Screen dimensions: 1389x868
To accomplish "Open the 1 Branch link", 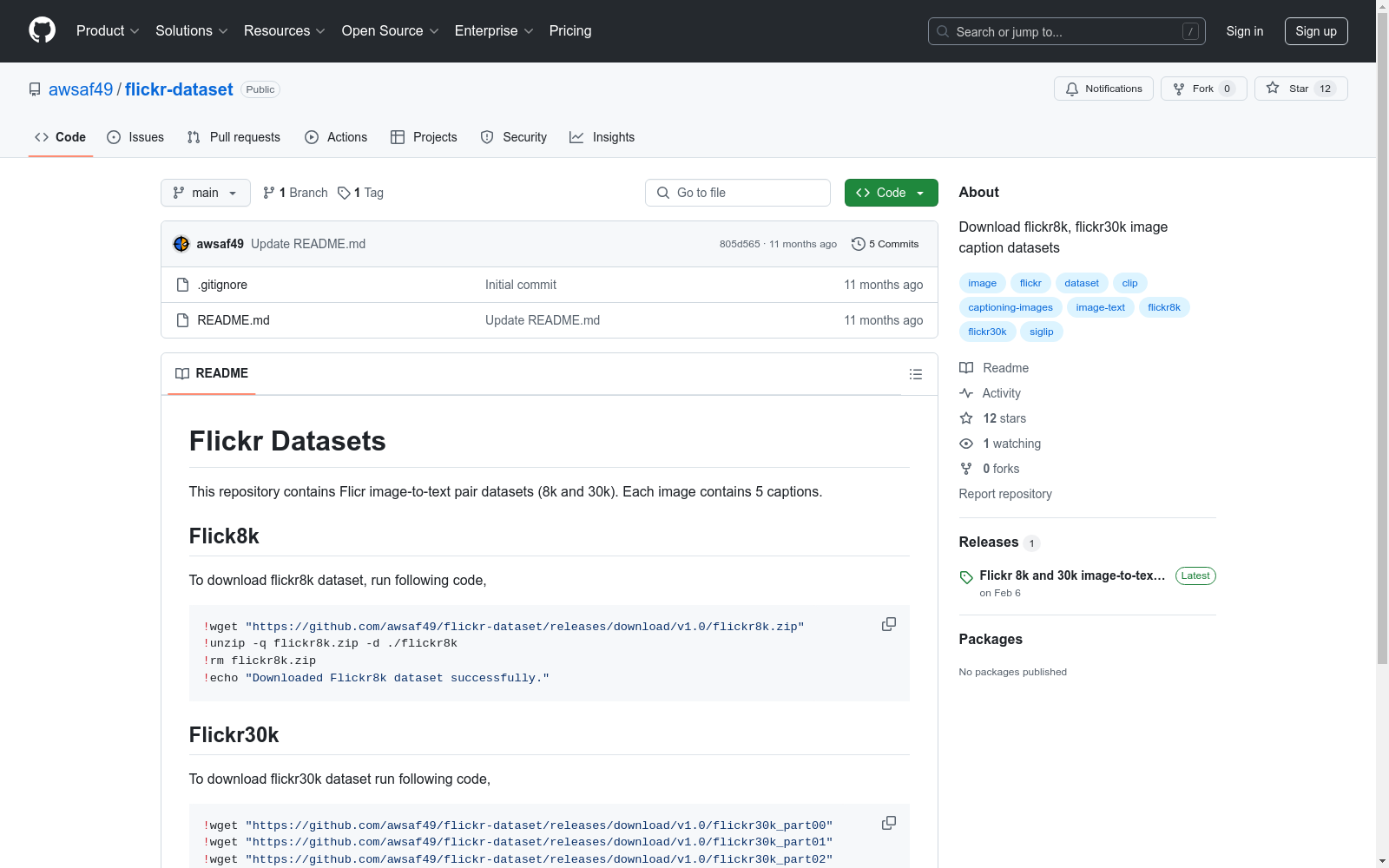I will [295, 193].
